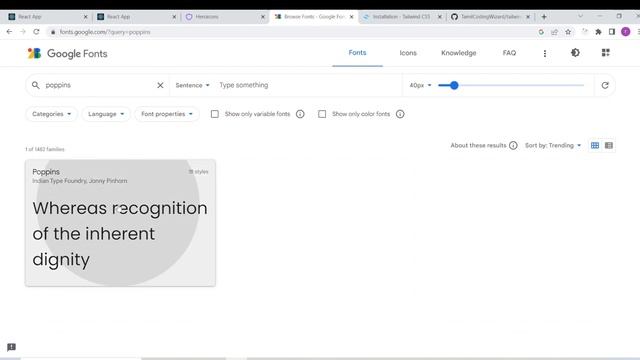
Task: Open selected families grid icon
Action: click(x=606, y=53)
